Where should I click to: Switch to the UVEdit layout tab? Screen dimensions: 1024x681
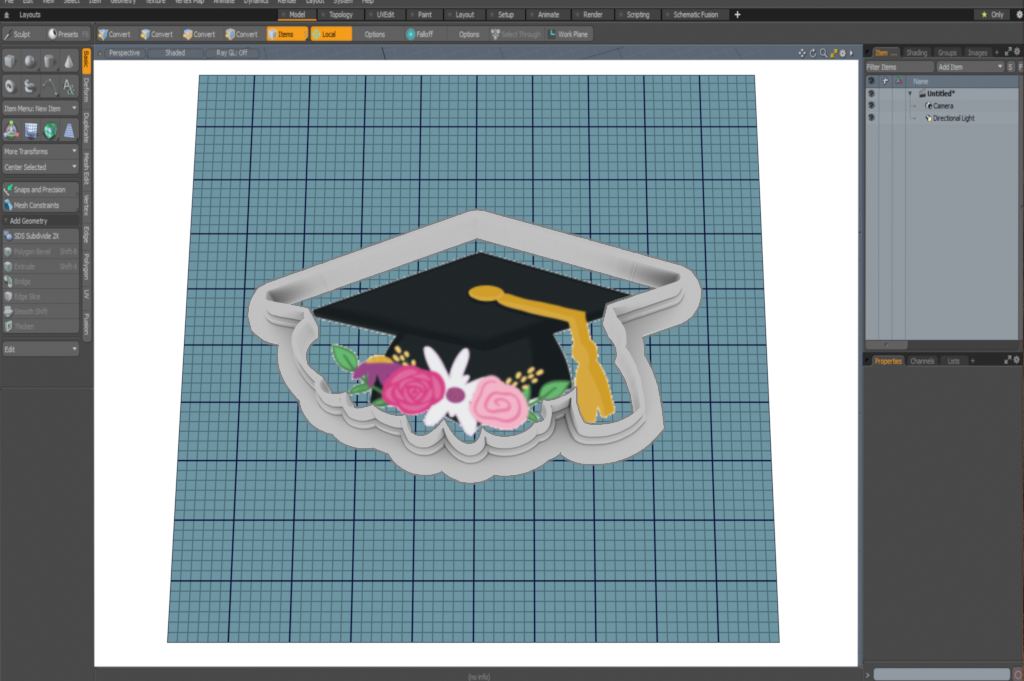[x=385, y=15]
